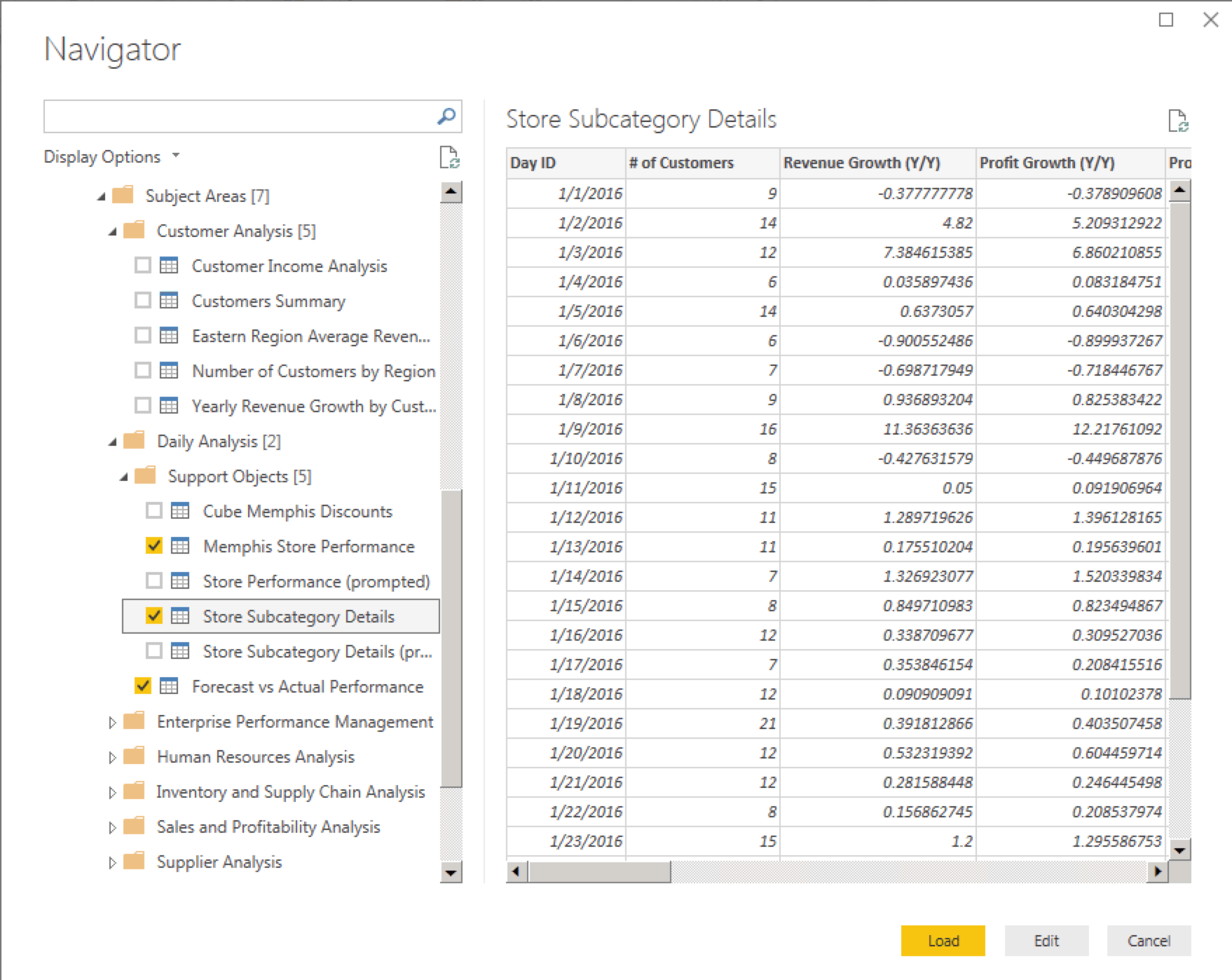The height and width of the screenshot is (980, 1232).
Task: Click the Edit button
Action: coord(1046,941)
